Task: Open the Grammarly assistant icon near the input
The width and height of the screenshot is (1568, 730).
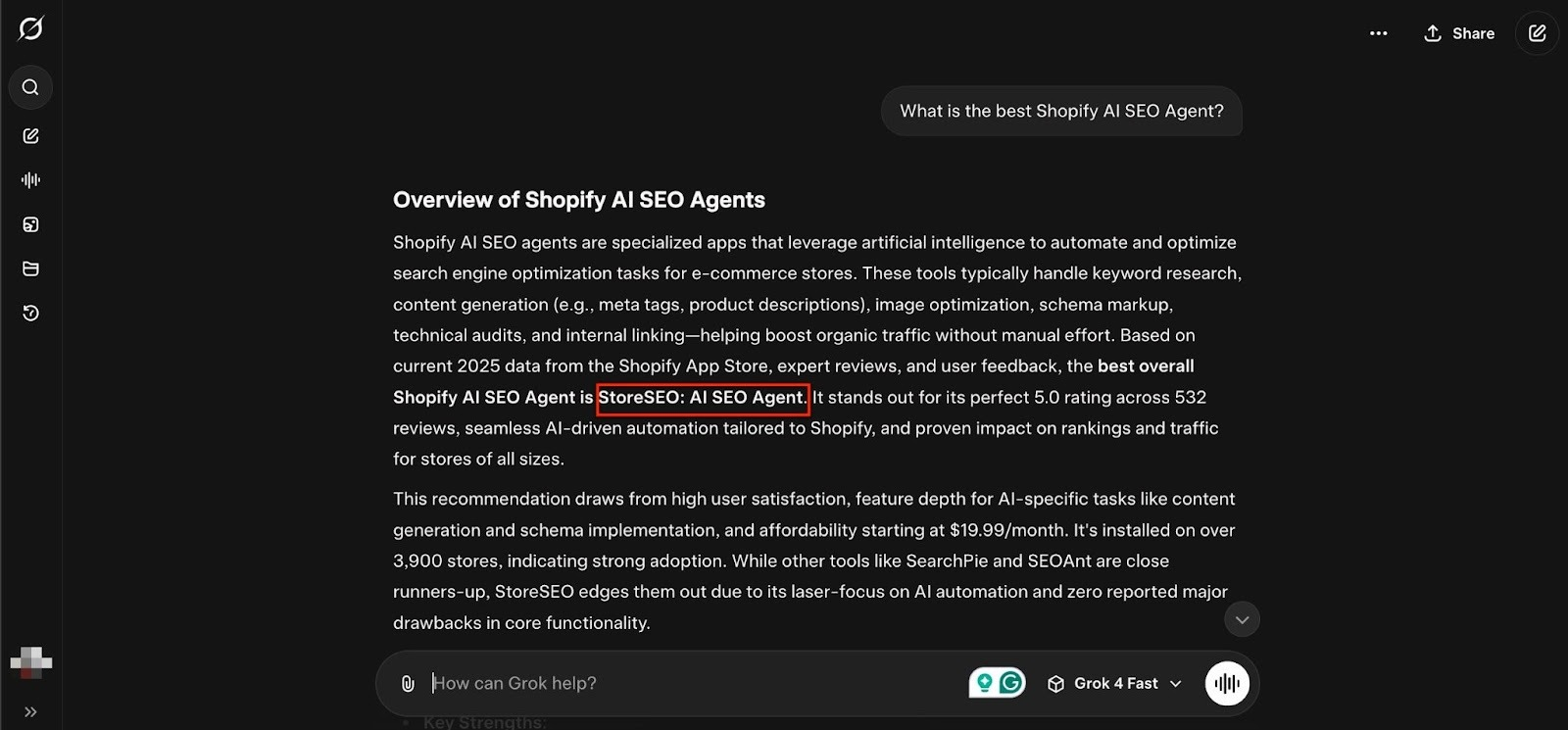Action: pyautogui.click(x=1010, y=682)
